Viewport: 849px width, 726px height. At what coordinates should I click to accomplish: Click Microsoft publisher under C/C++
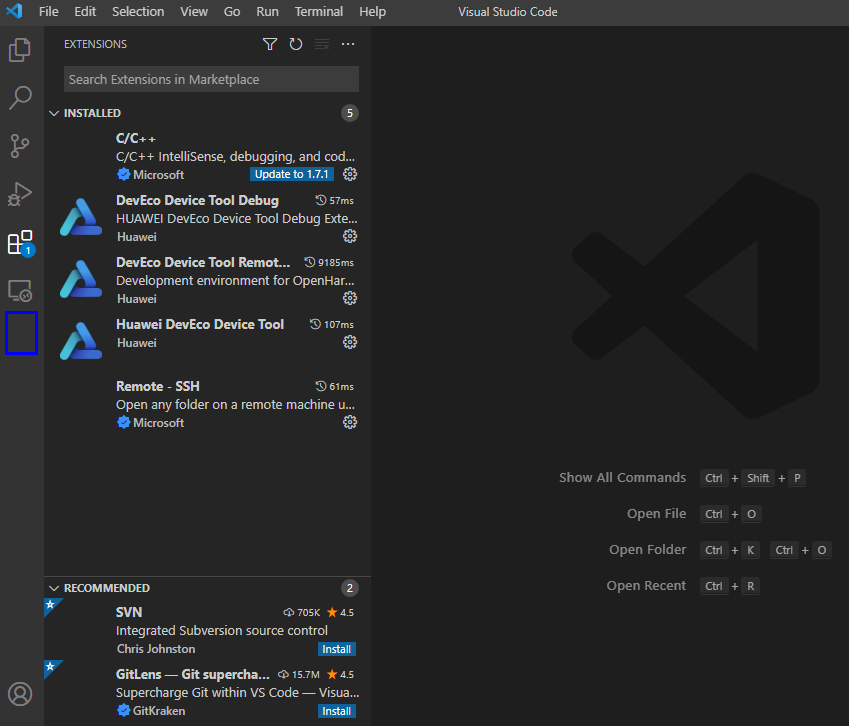coord(158,175)
